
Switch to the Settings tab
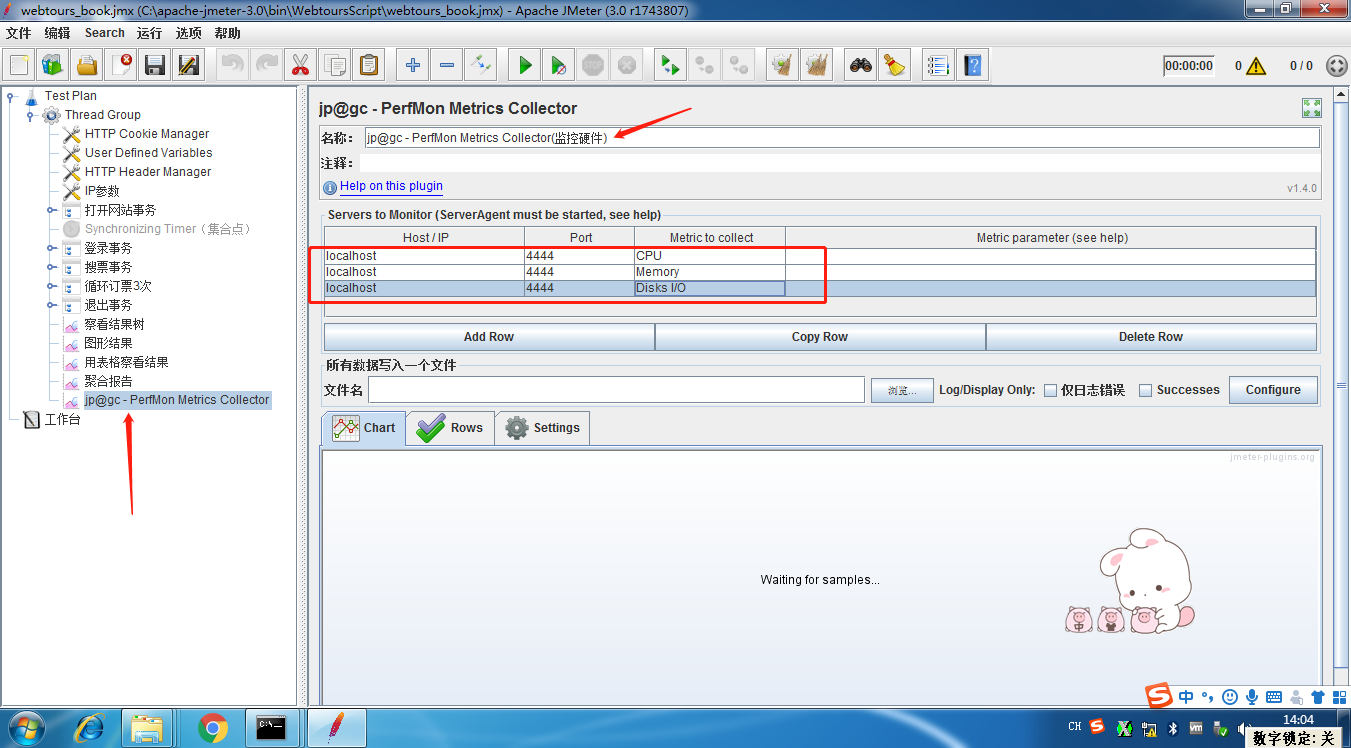pos(542,428)
